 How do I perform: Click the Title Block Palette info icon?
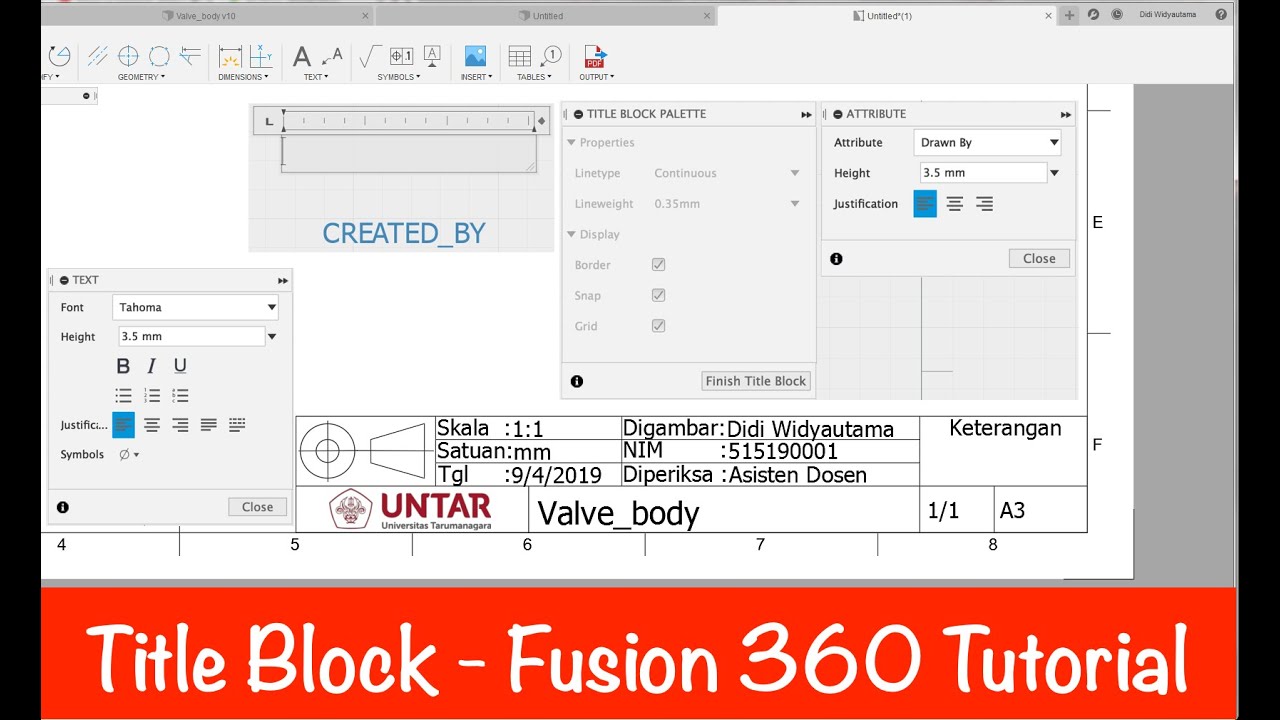[577, 381]
